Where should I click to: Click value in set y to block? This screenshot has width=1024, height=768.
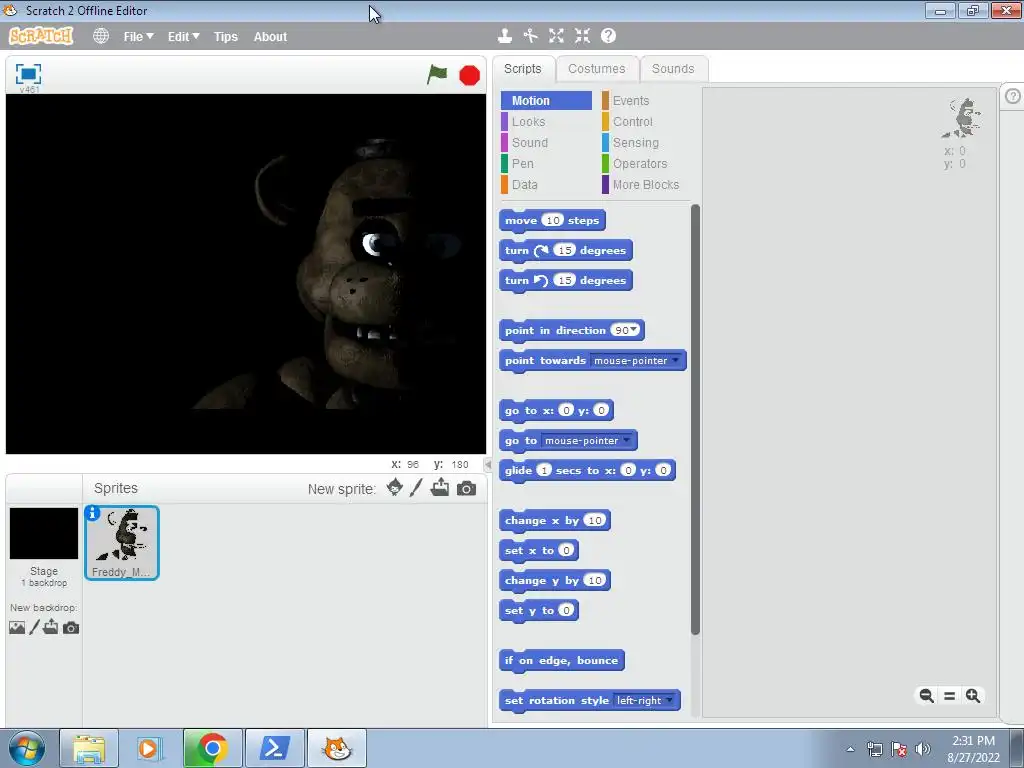566,610
